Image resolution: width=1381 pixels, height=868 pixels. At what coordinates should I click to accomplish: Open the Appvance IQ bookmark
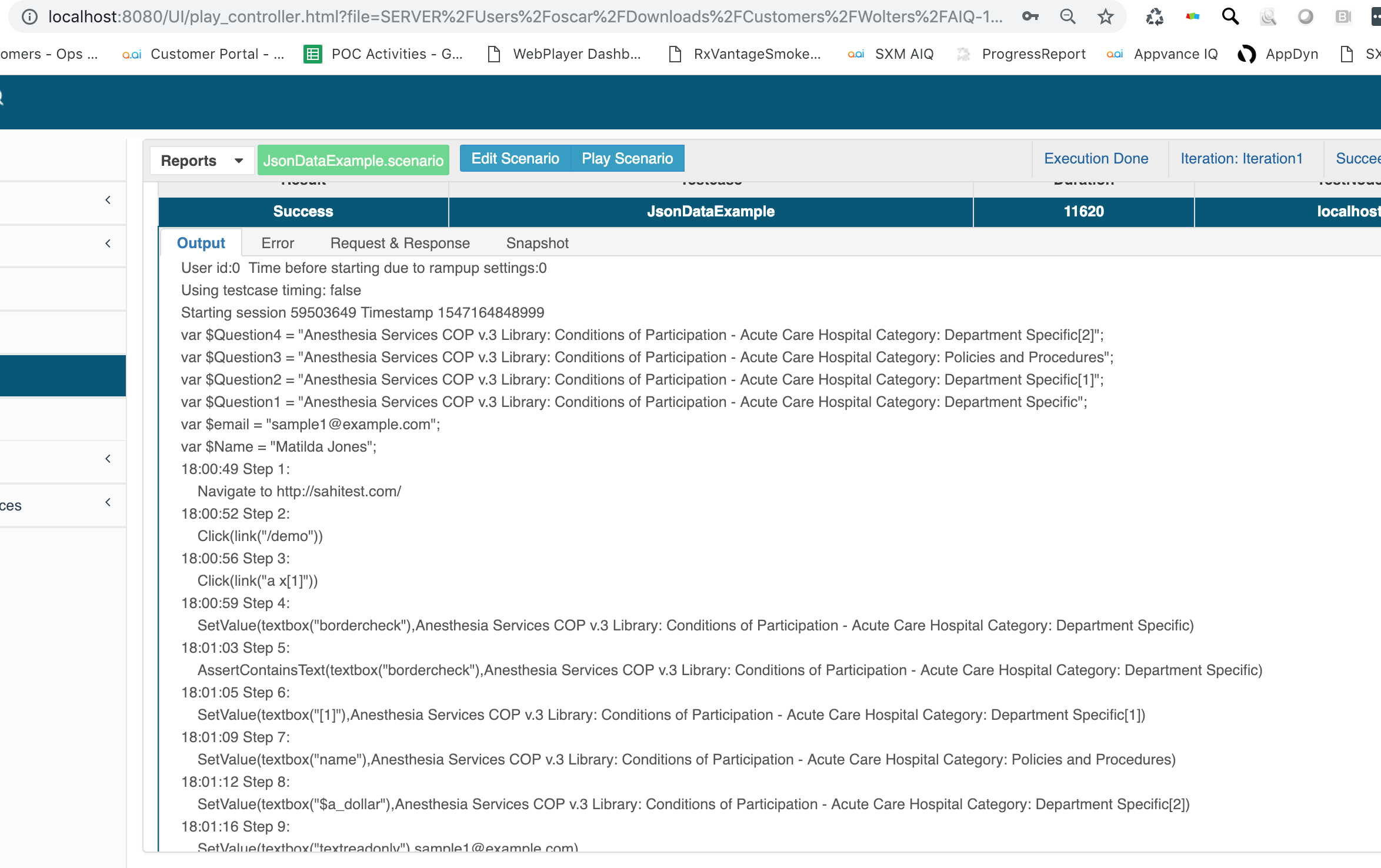(1162, 54)
